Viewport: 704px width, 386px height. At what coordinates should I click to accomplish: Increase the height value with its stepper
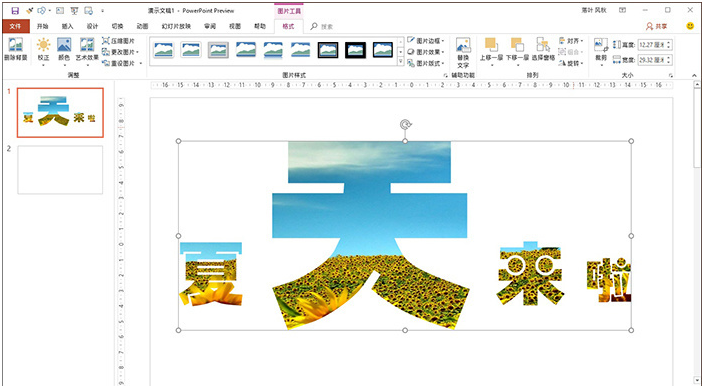click(x=669, y=43)
